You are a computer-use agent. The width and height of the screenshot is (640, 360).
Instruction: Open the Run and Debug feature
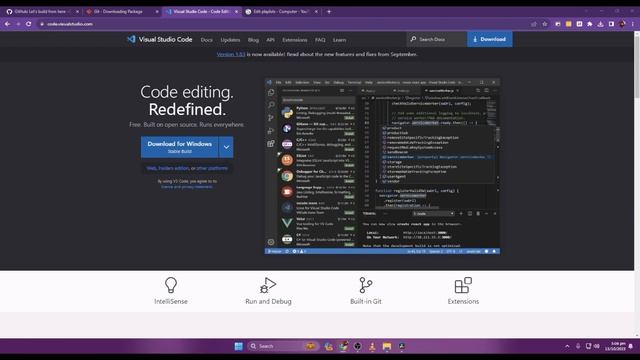(x=268, y=291)
